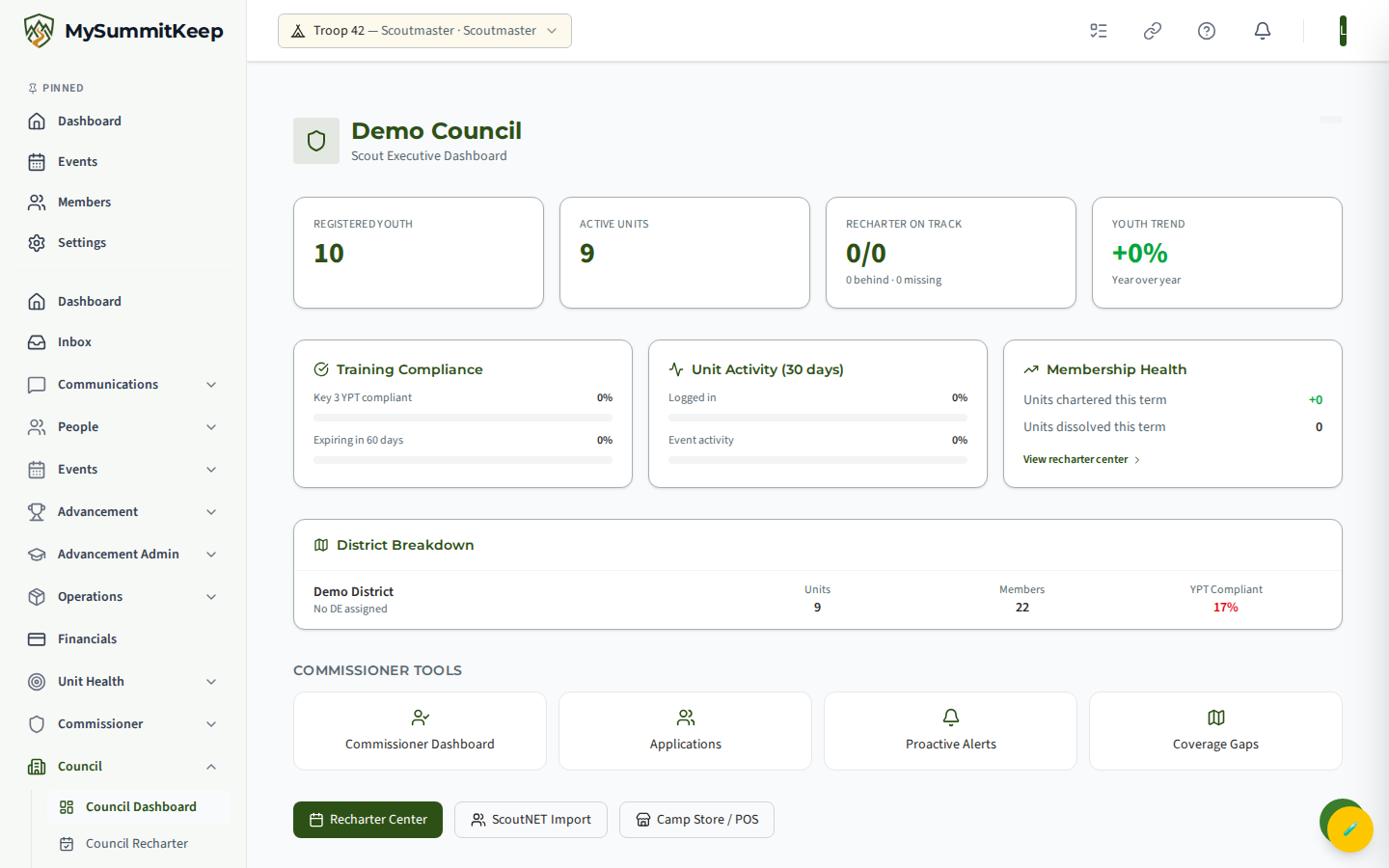Viewport: 1389px width, 868px height.
Task: Click the Event activity progress bar
Action: pos(818,460)
